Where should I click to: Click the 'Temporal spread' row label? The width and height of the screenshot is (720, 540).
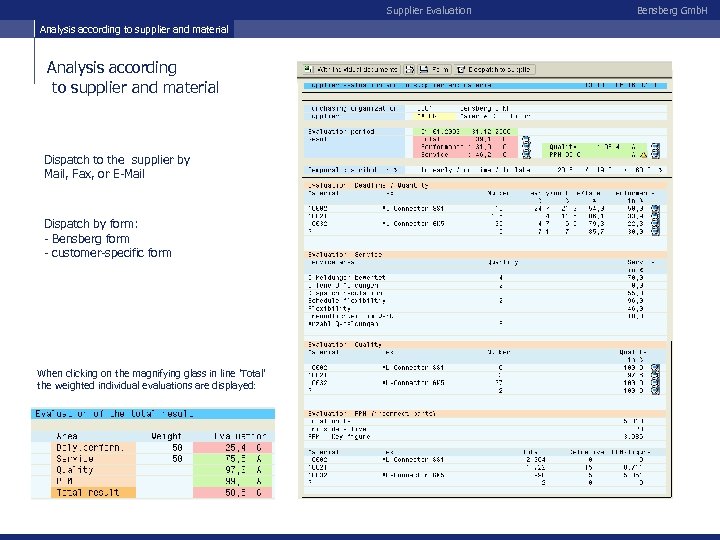354,170
